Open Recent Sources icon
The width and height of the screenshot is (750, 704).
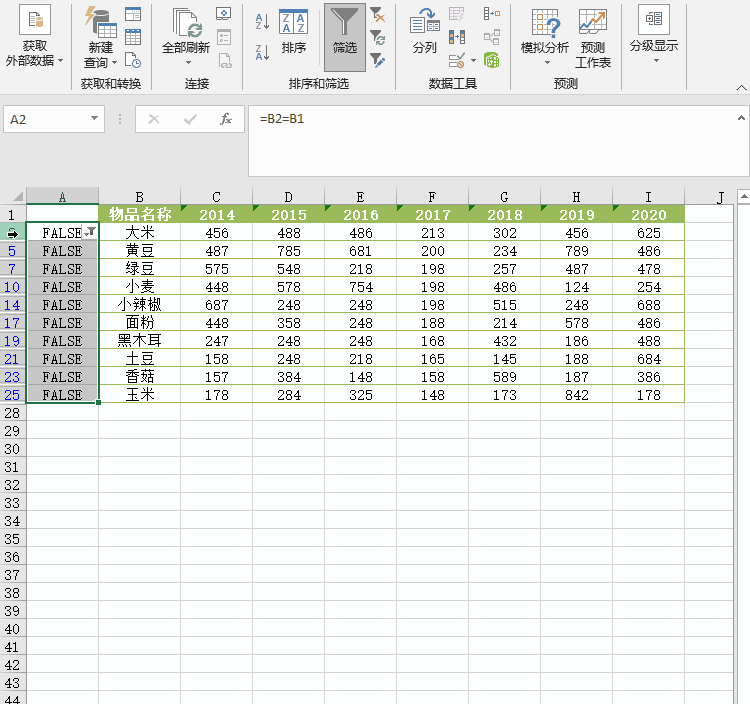click(x=132, y=60)
